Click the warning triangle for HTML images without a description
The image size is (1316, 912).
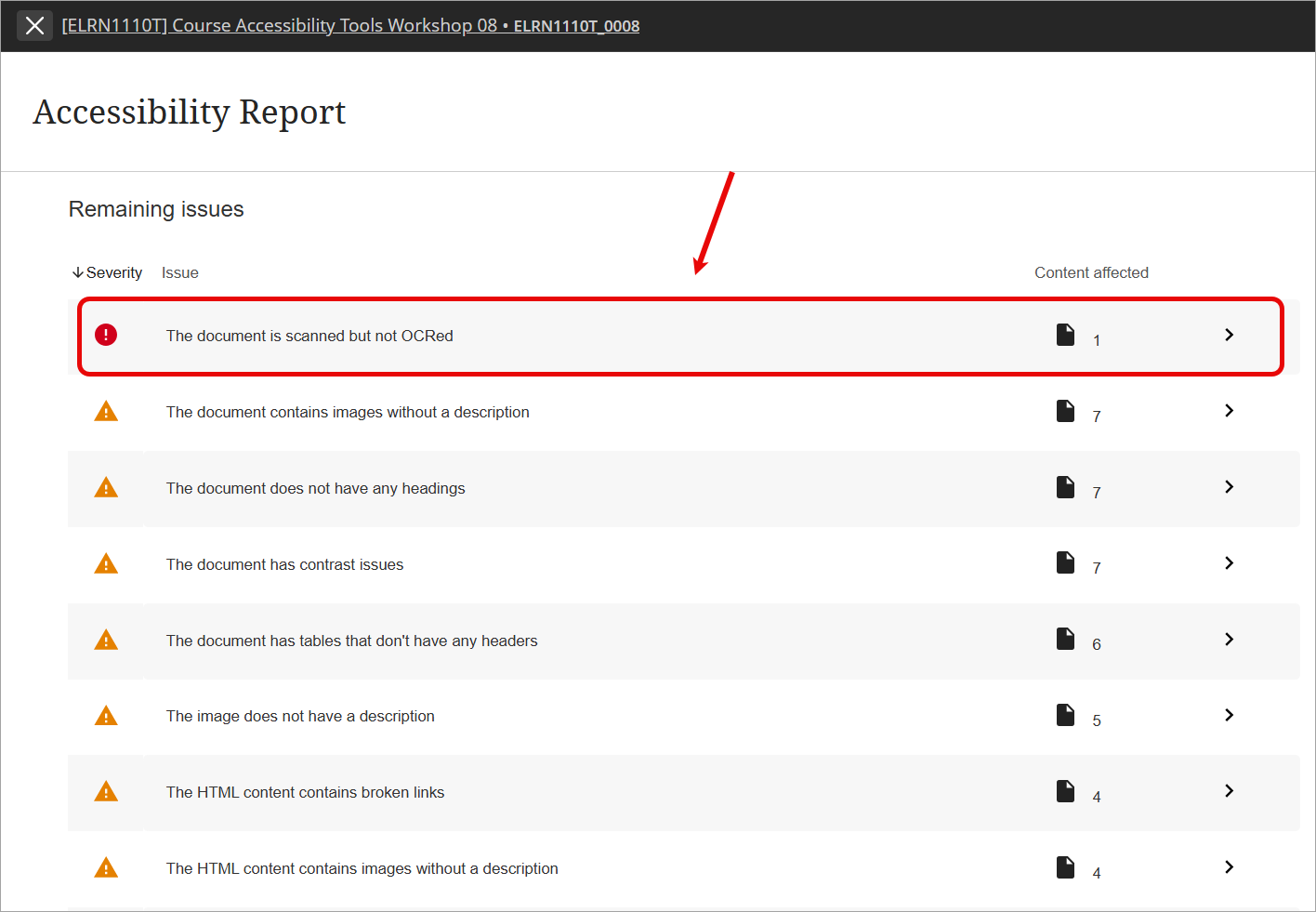(106, 867)
